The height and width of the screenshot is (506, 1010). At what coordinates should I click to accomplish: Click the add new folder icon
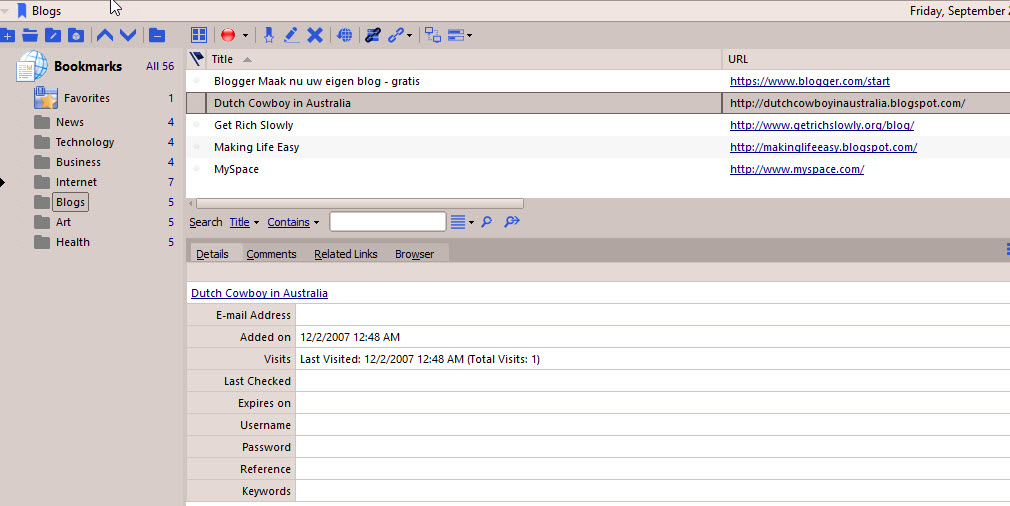tap(7, 35)
